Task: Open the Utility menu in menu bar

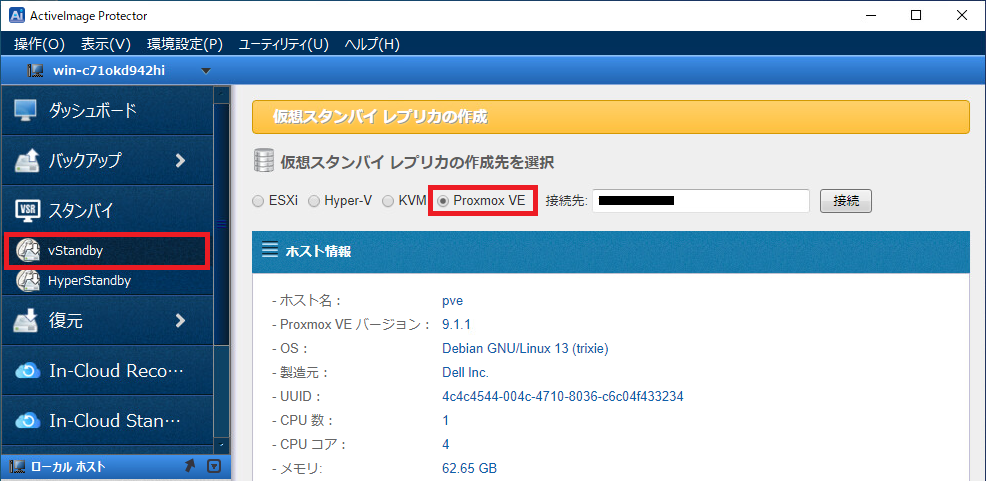Action: [x=283, y=44]
